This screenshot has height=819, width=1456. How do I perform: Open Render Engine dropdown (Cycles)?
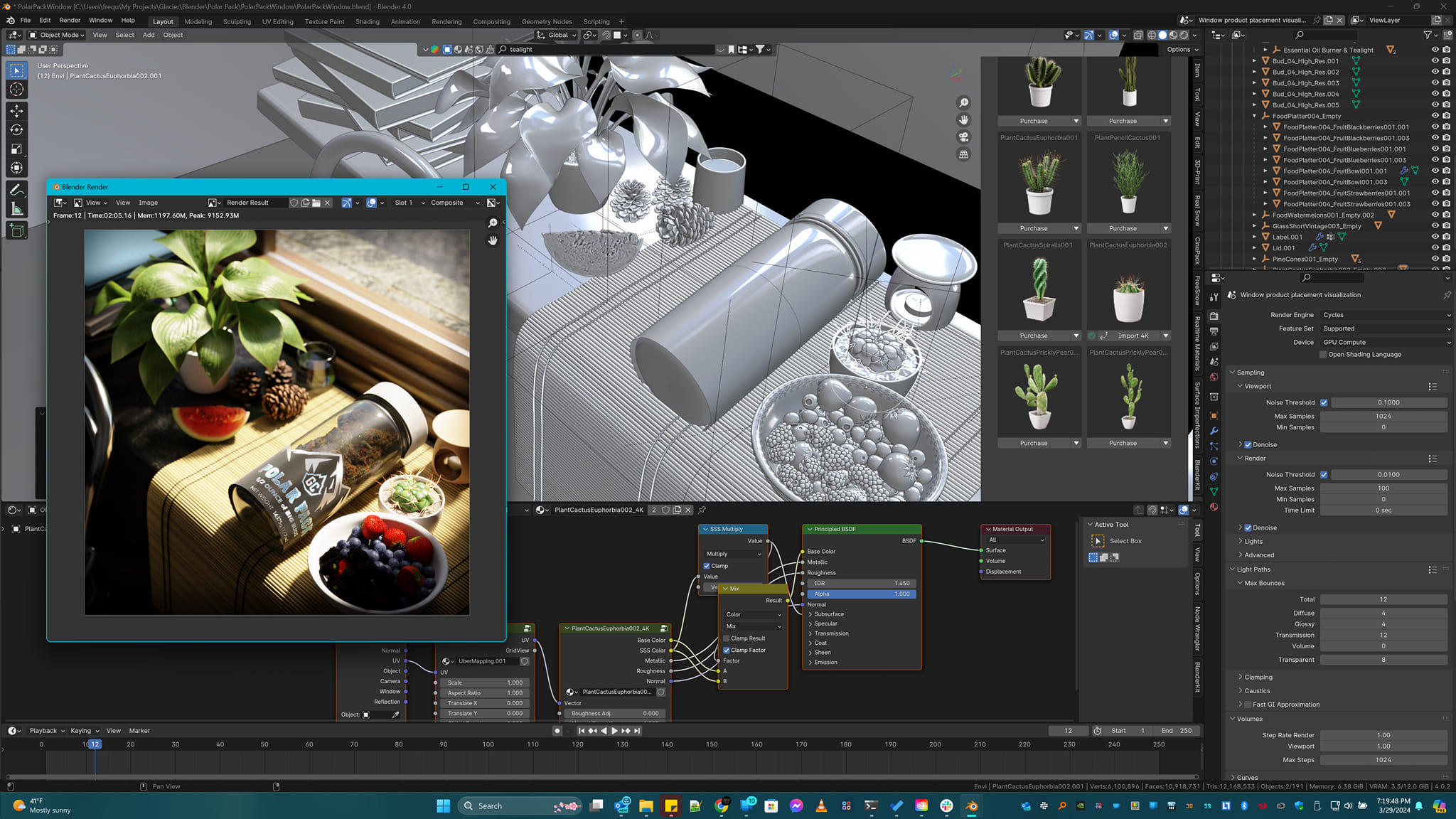pyautogui.click(x=1386, y=315)
